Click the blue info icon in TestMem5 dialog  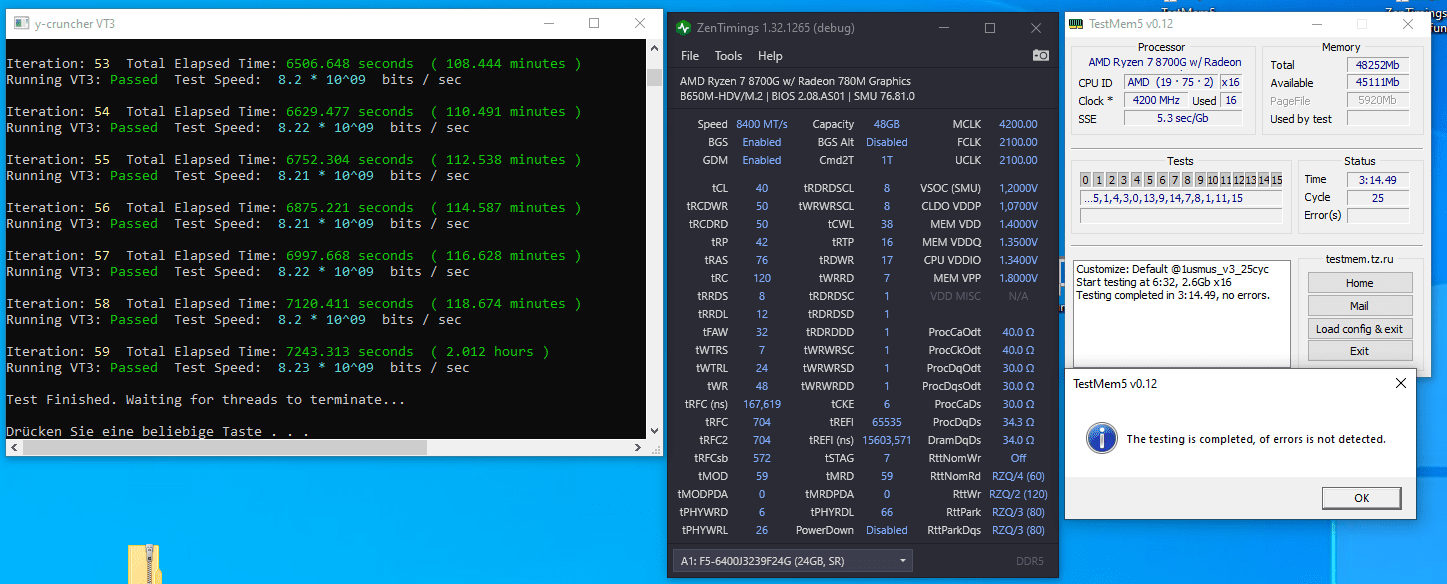pyautogui.click(x=1101, y=438)
